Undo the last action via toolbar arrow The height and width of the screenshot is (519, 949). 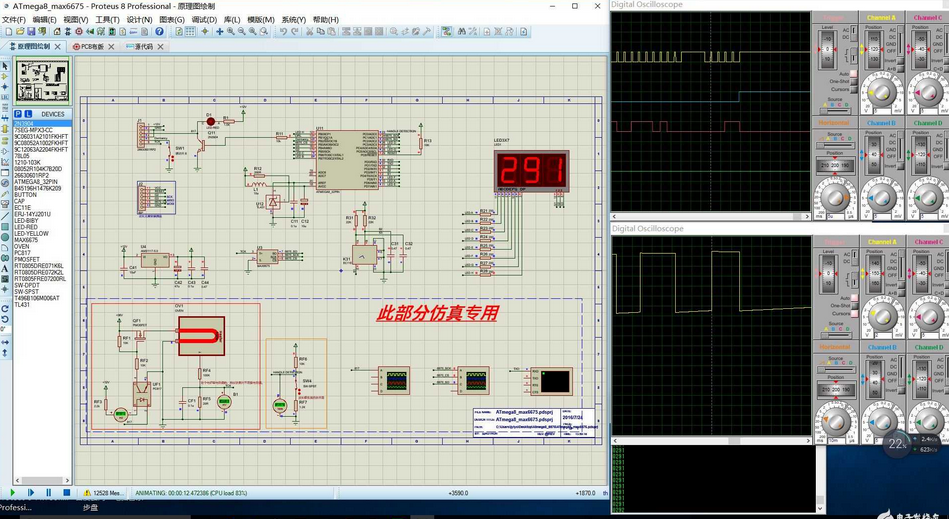283,31
